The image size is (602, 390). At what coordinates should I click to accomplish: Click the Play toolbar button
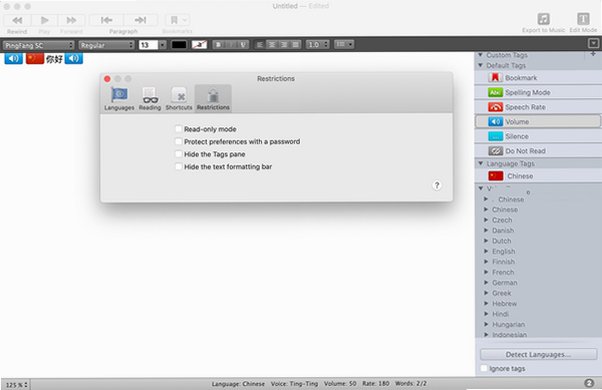click(45, 20)
